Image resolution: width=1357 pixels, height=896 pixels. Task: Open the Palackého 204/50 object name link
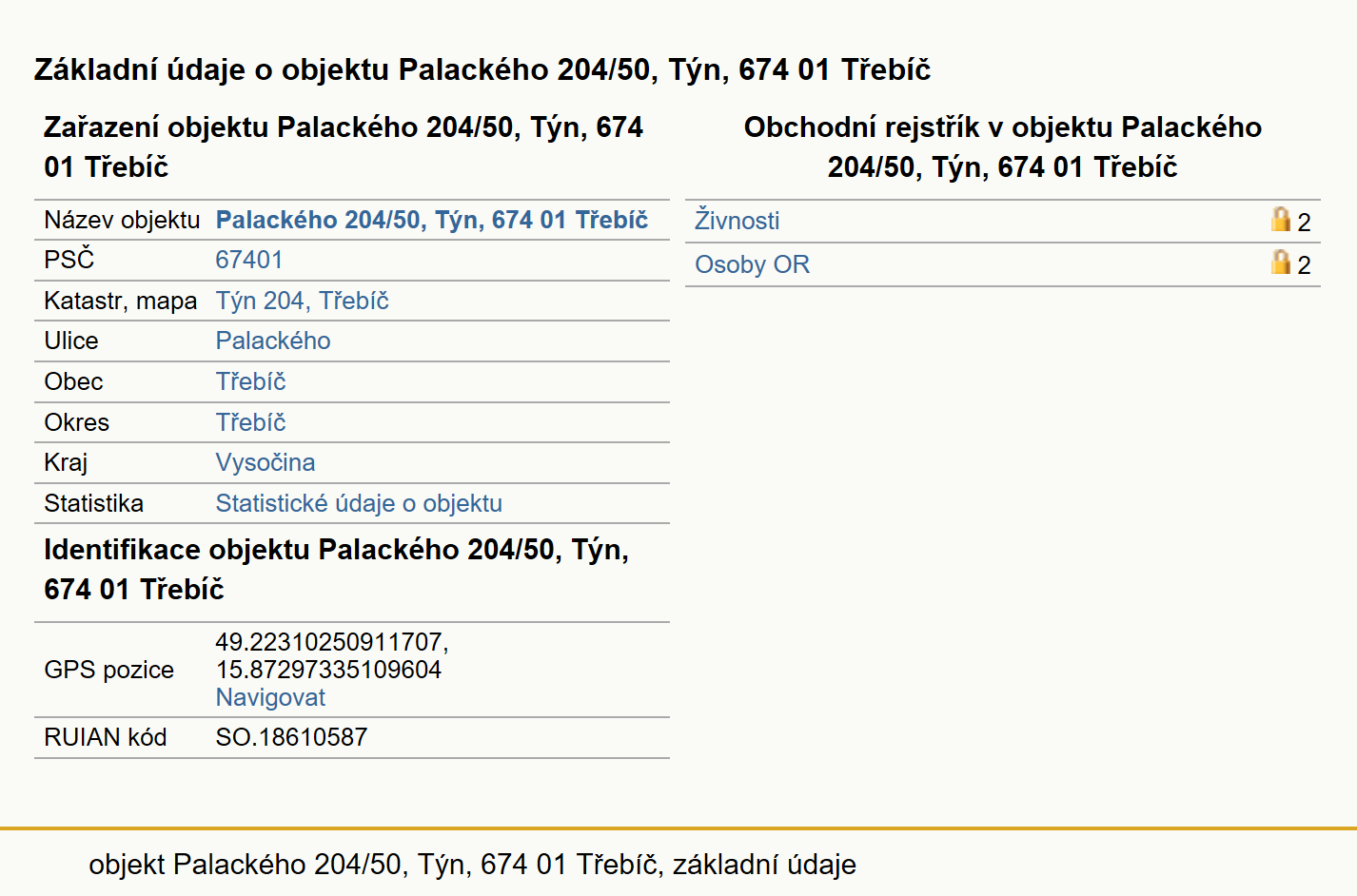(x=431, y=220)
